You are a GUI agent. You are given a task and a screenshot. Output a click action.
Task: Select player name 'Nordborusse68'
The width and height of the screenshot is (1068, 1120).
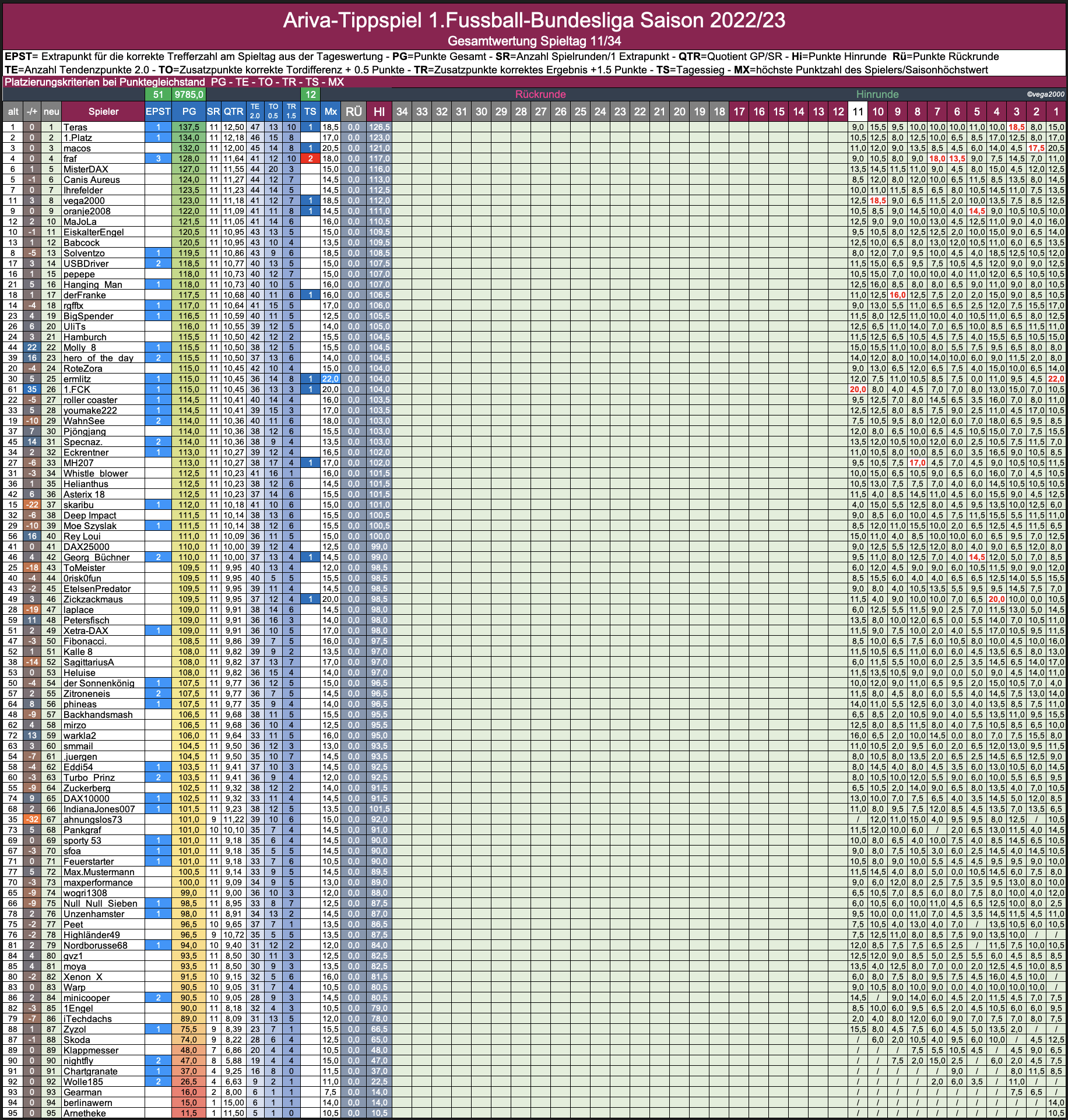pos(96,945)
